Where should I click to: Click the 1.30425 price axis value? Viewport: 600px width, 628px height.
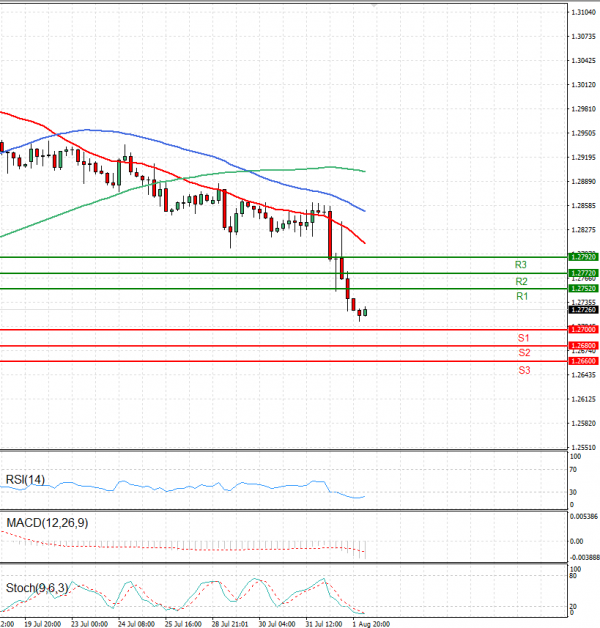(584, 61)
